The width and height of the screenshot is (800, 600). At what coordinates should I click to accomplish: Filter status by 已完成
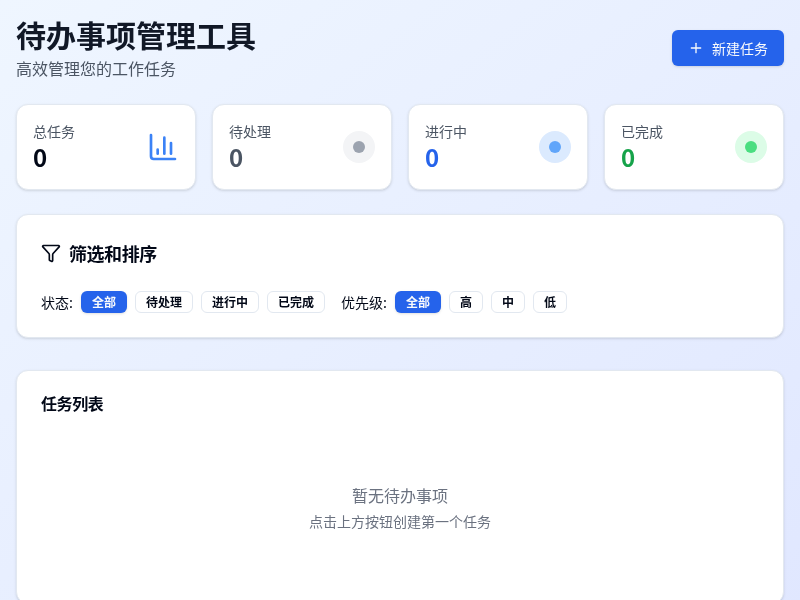click(x=296, y=302)
